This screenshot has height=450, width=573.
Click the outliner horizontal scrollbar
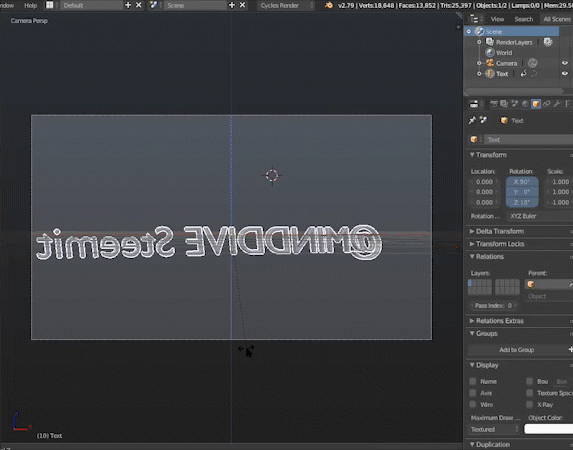(515, 91)
